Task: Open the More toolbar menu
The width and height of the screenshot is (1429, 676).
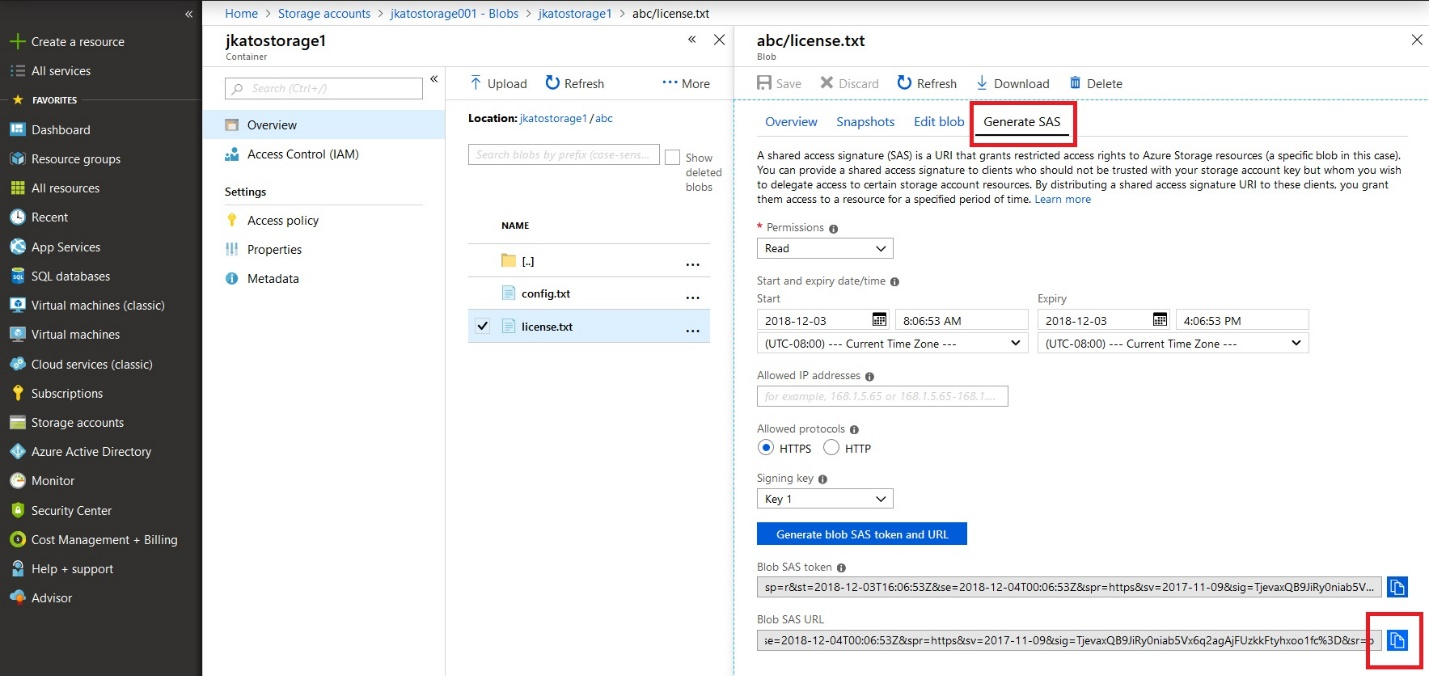Action: click(x=686, y=83)
